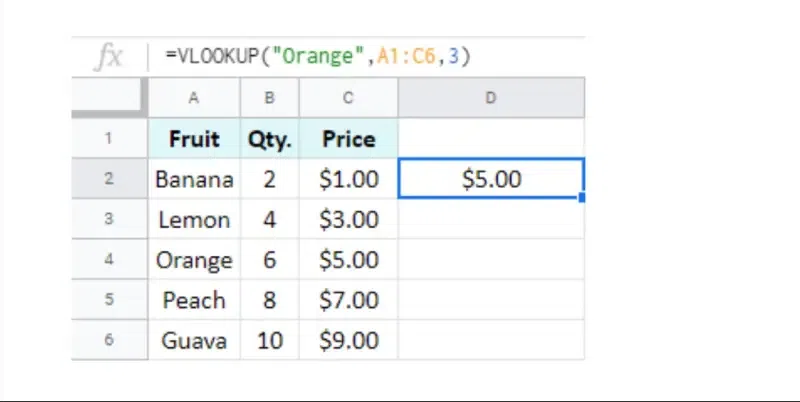The width and height of the screenshot is (800, 402).
Task: Click the fx function icon
Action: coord(107,57)
